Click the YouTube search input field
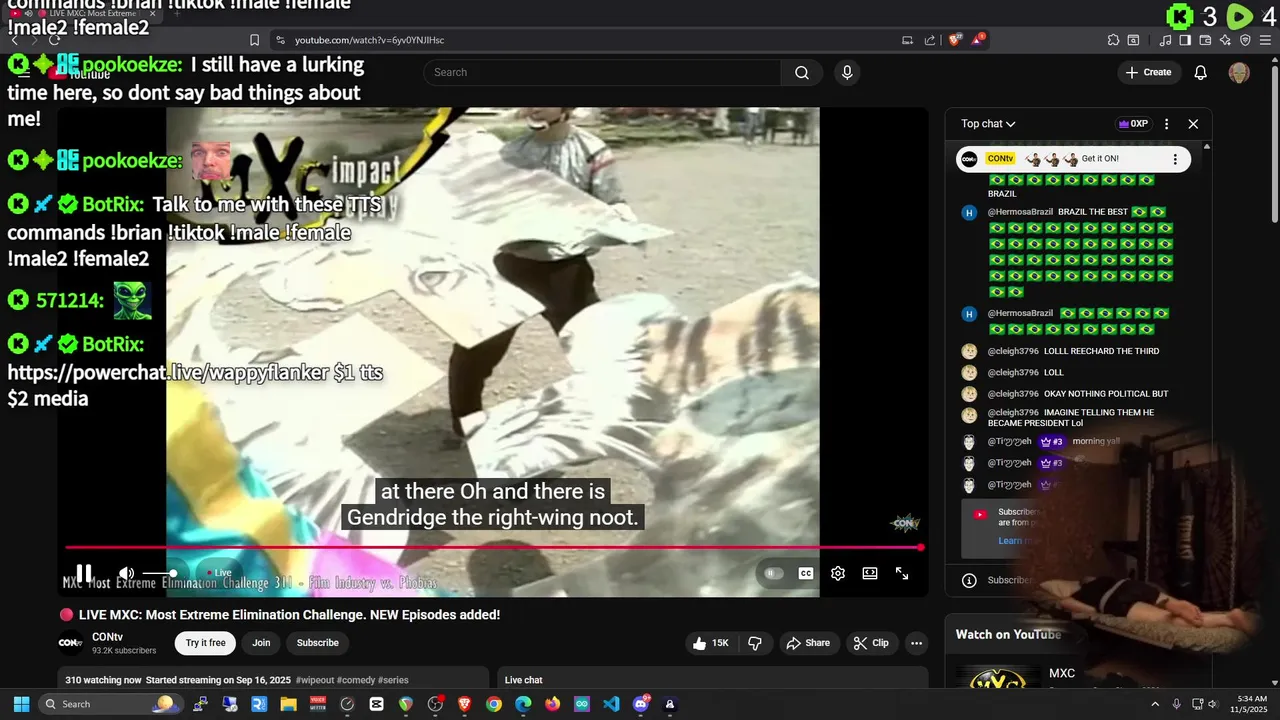The image size is (1280, 720). pyautogui.click(x=602, y=72)
